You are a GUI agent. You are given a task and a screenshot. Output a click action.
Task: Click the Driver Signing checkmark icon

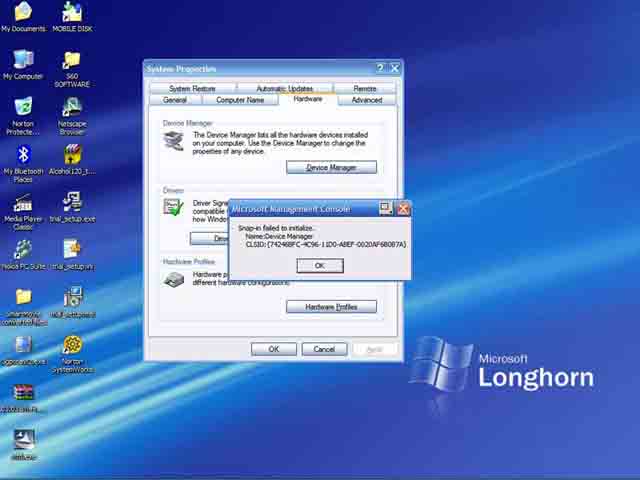173,207
